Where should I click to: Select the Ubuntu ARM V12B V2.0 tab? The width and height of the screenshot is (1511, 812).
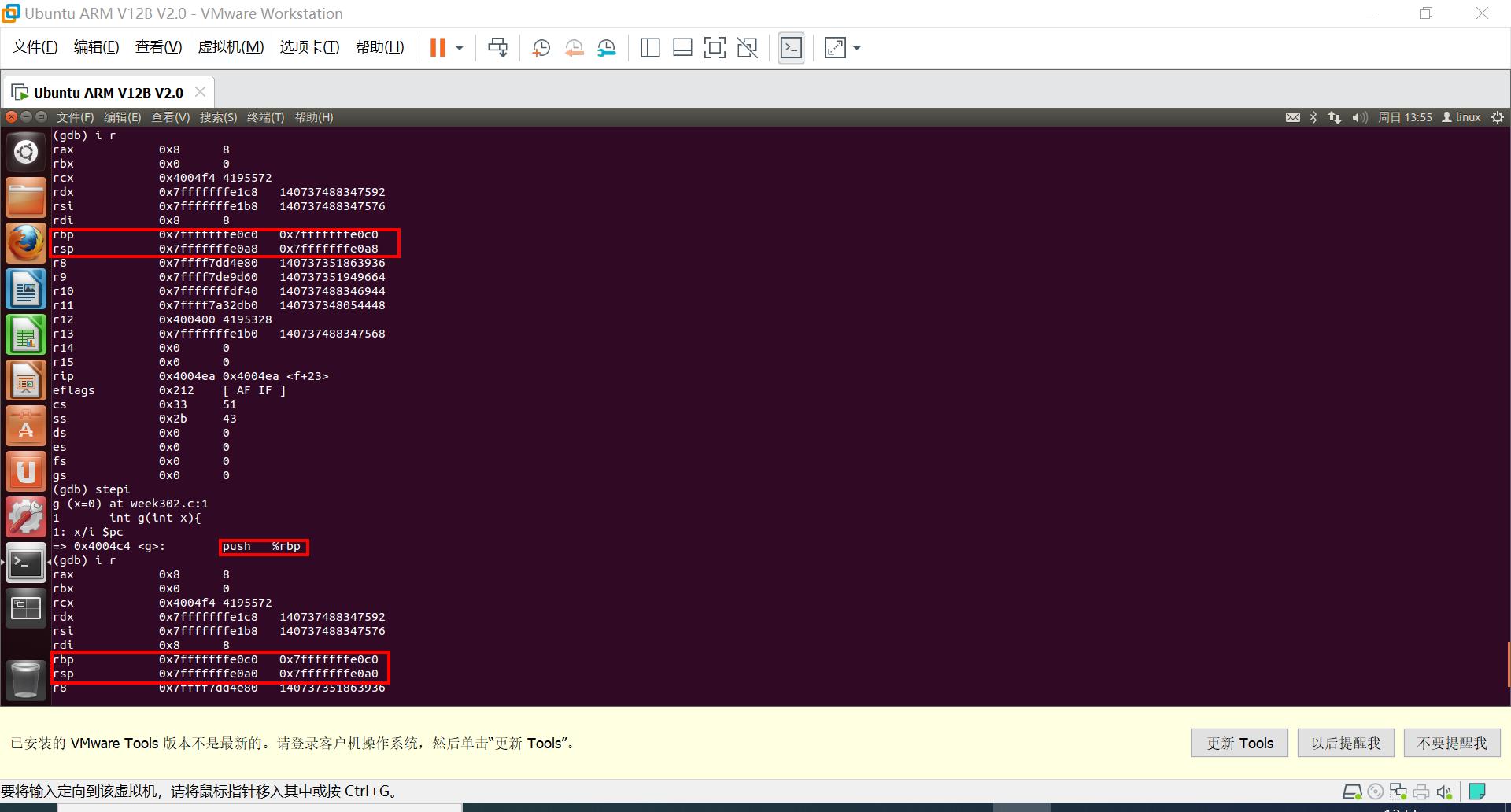(108, 93)
